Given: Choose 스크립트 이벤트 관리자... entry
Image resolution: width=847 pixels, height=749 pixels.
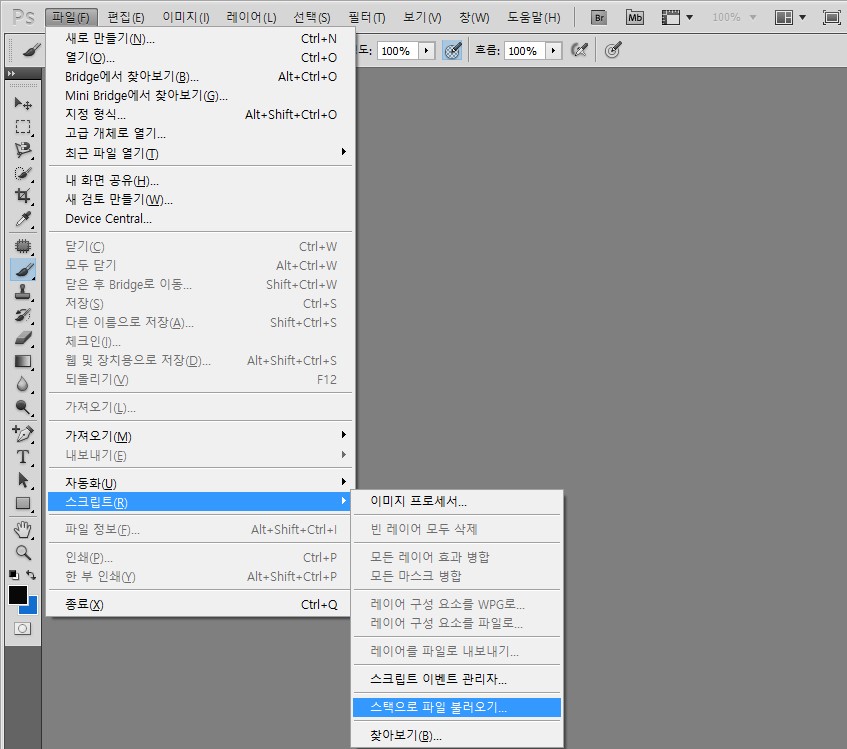Looking at the screenshot, I should click(x=457, y=679).
